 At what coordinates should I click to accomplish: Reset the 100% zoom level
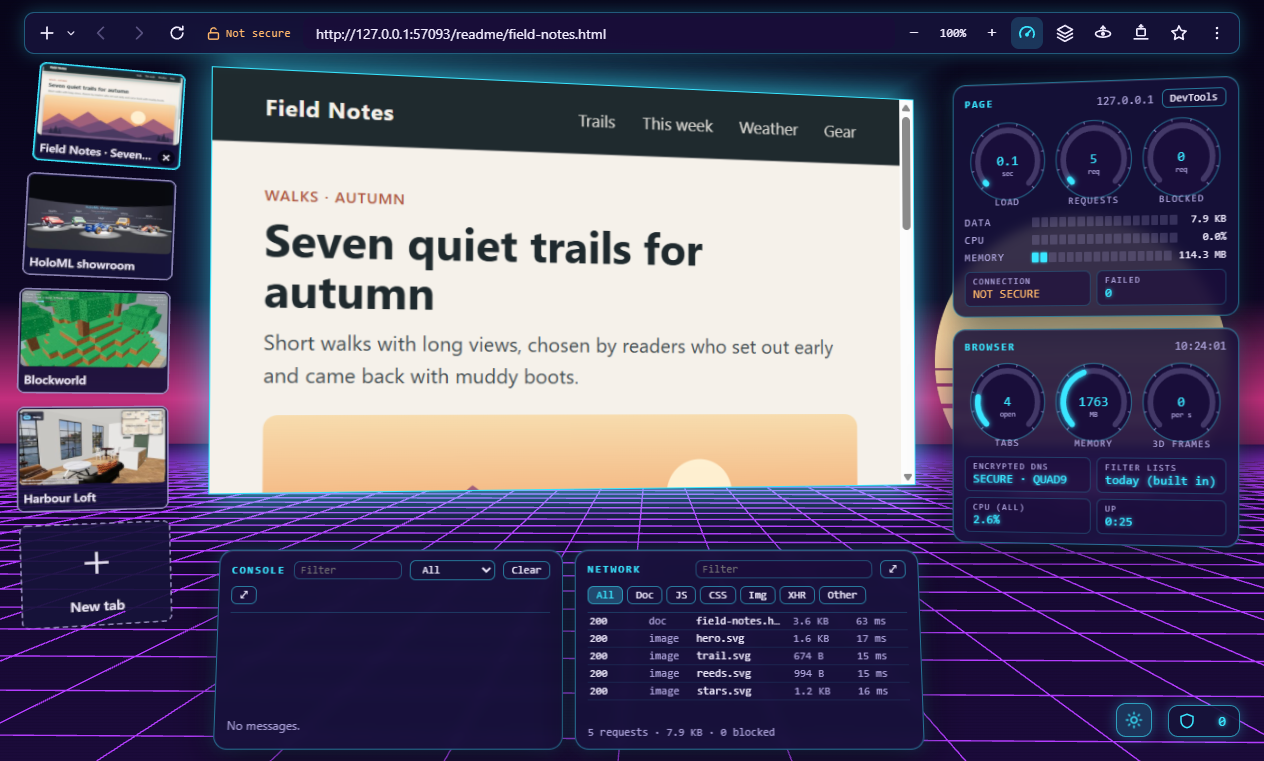pyautogui.click(x=953, y=33)
